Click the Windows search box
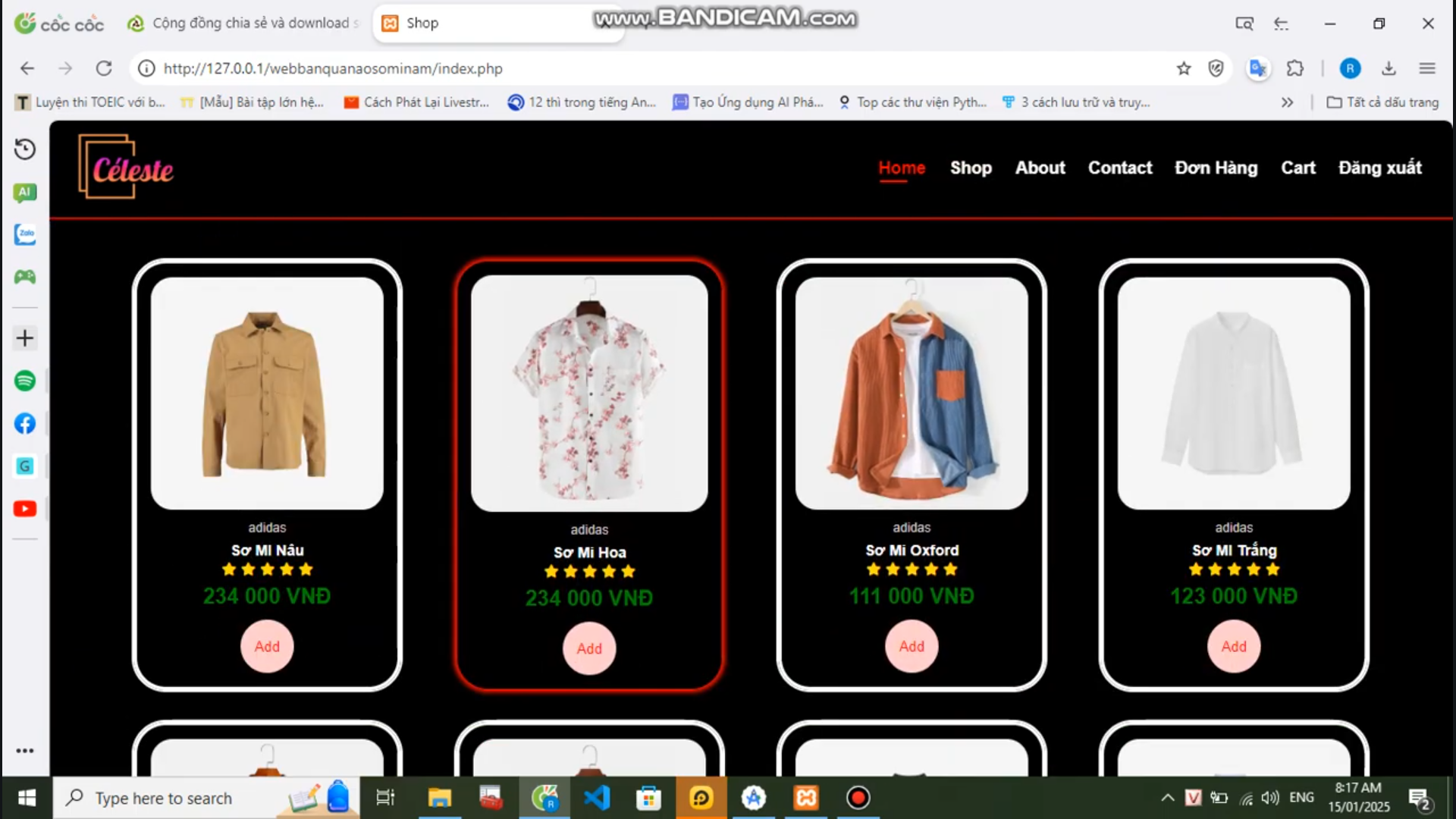This screenshot has height=819, width=1456. pyautogui.click(x=205, y=798)
